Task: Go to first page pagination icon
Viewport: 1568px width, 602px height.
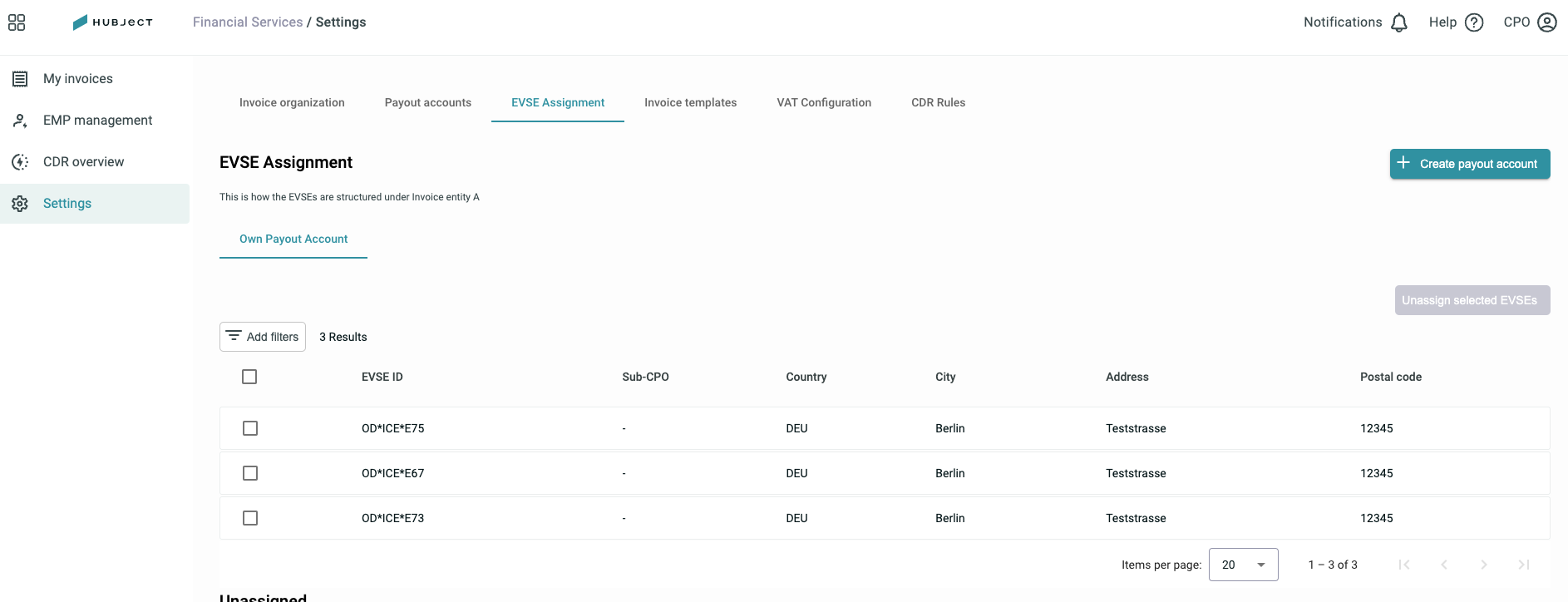Action: click(x=1404, y=565)
